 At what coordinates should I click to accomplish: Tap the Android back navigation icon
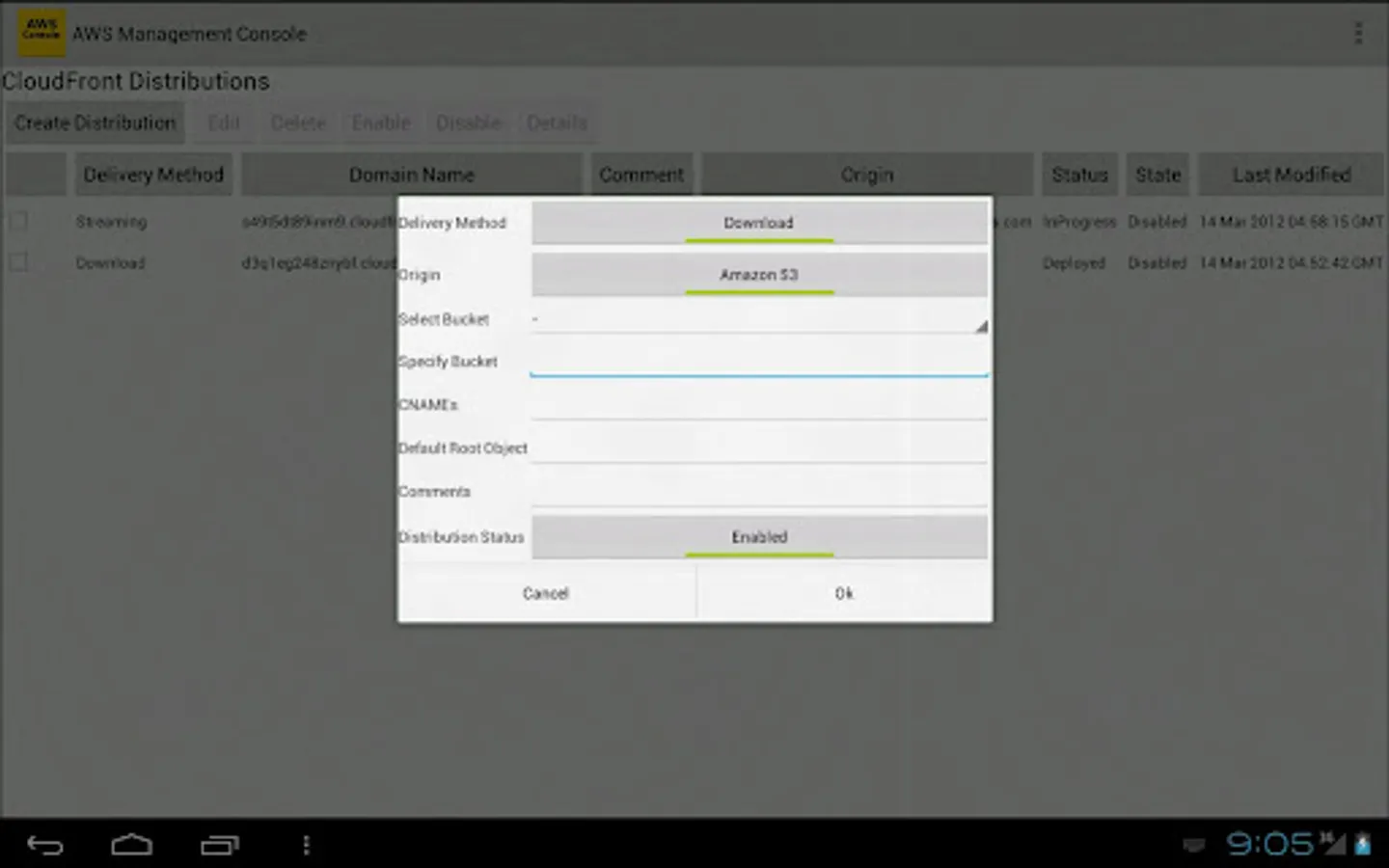click(x=44, y=845)
